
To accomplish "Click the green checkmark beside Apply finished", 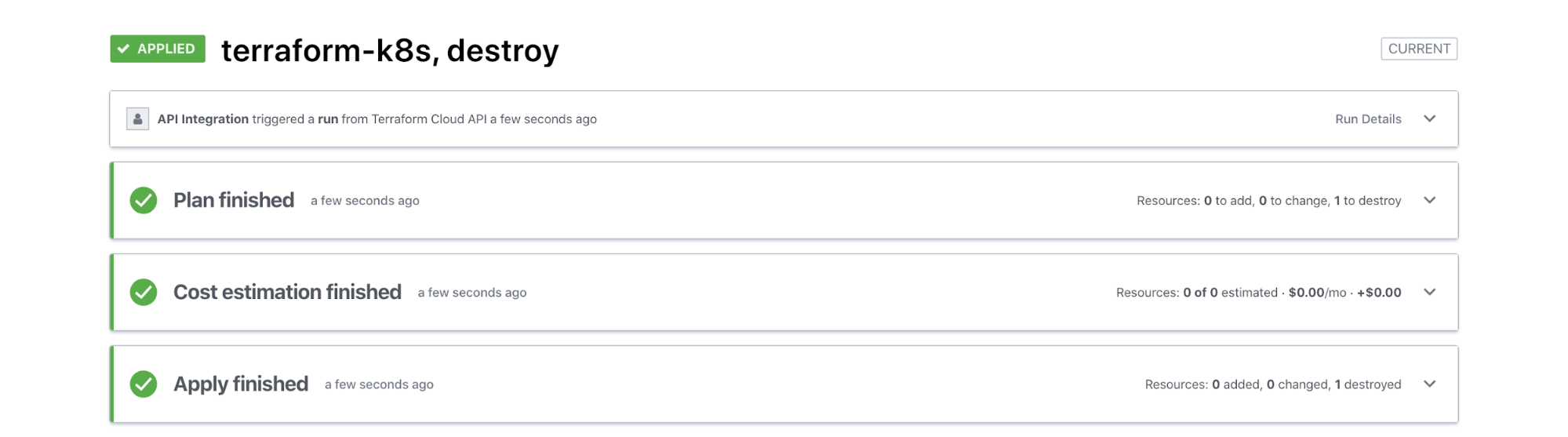I will 144,384.
